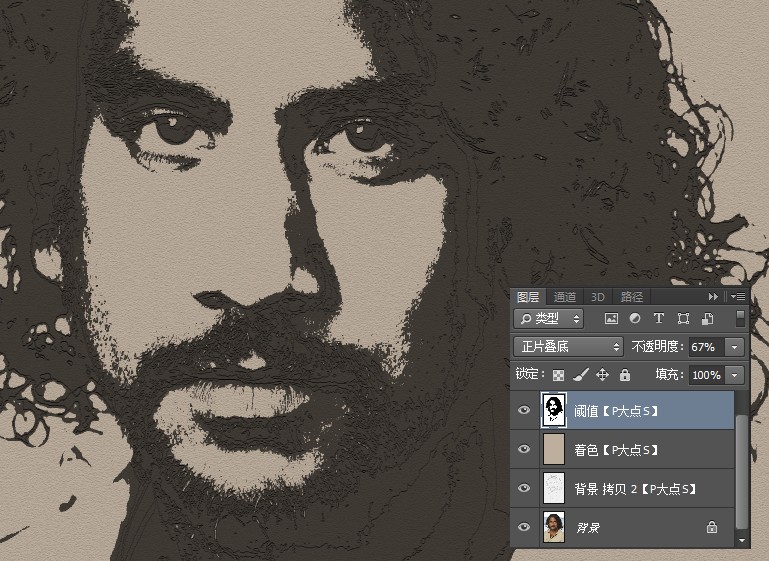Open the 正片叠底 blend mode dropdown

(x=568, y=347)
